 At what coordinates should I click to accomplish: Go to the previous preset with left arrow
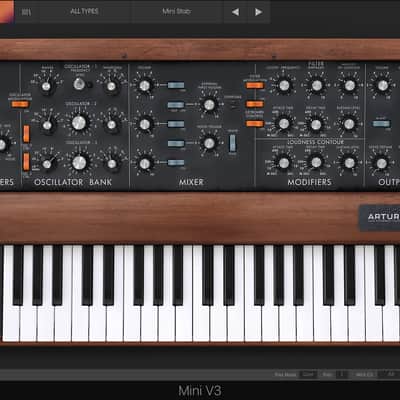[235, 12]
